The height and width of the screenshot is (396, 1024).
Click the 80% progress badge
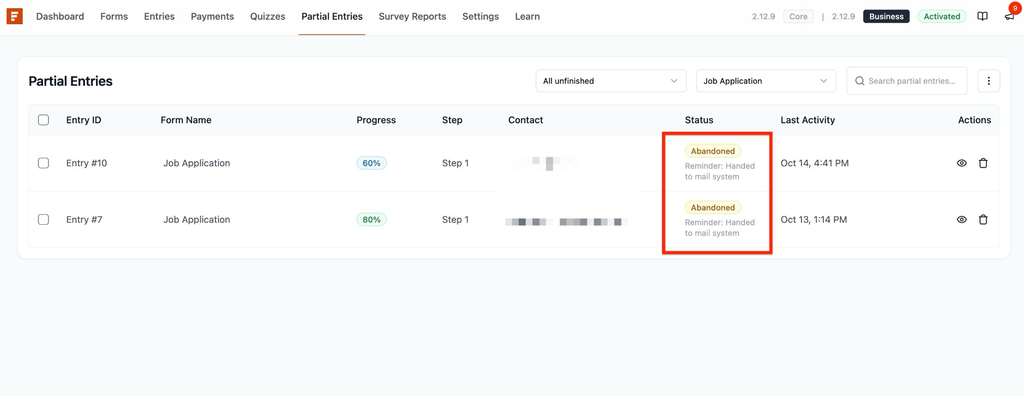[x=372, y=220]
